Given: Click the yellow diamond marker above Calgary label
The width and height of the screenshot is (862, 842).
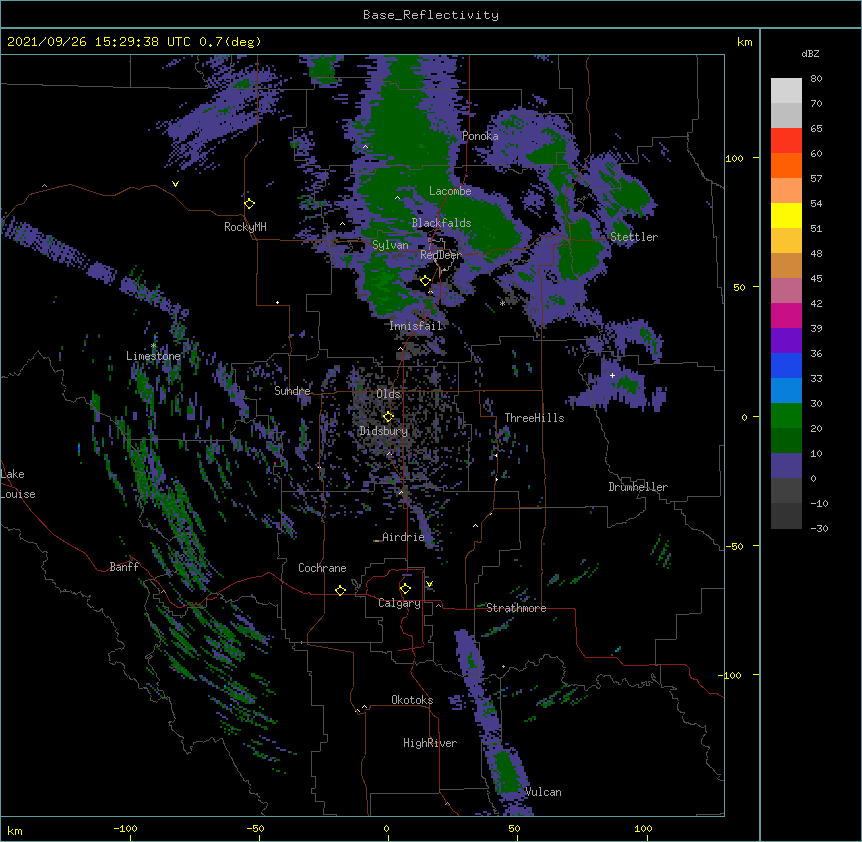Looking at the screenshot, I should [x=405, y=589].
